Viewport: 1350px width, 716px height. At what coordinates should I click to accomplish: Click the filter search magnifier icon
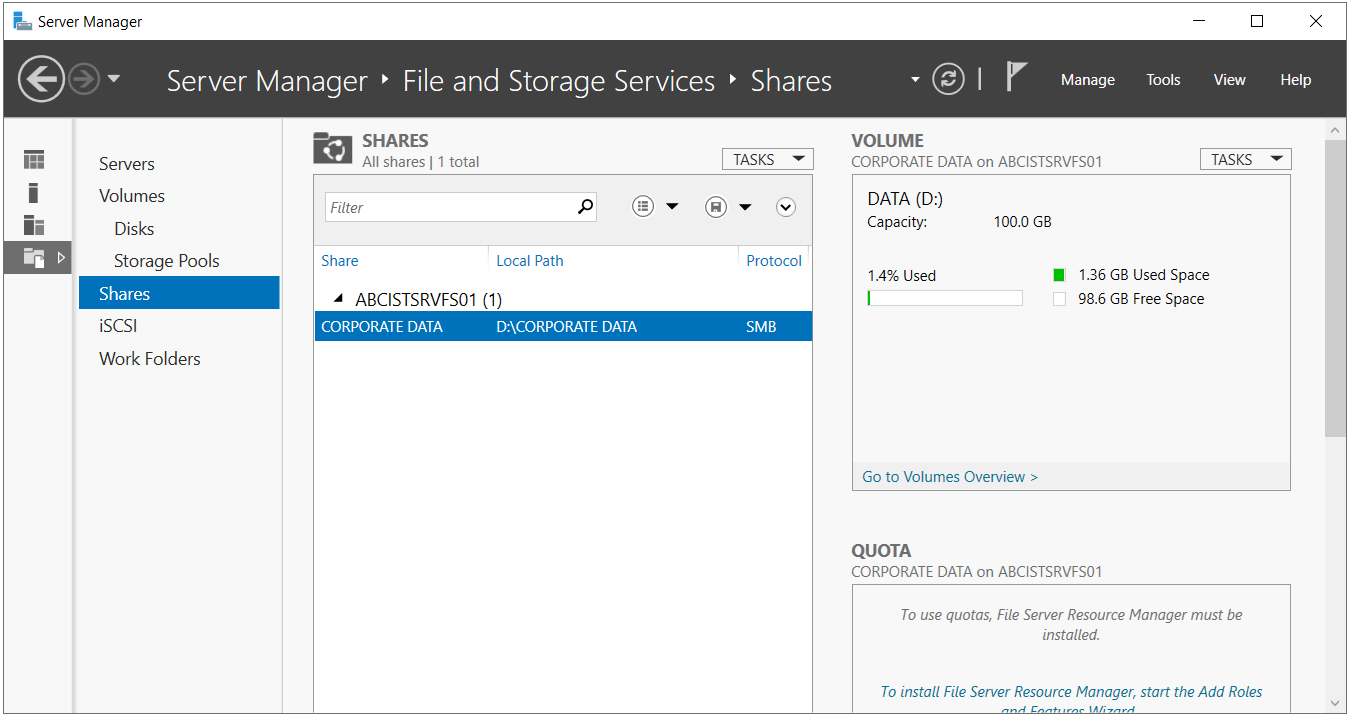point(586,207)
